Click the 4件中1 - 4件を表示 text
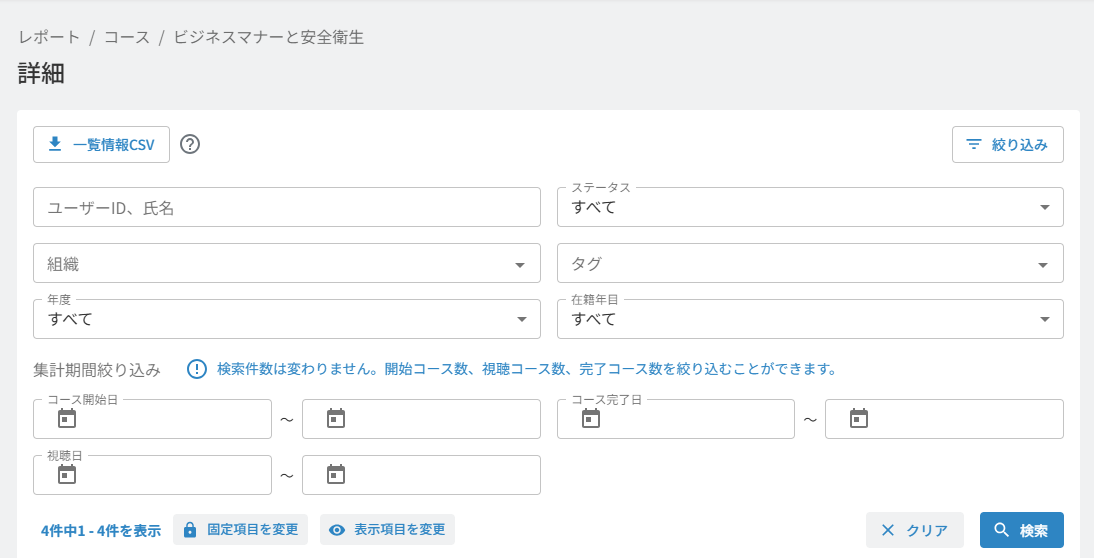1094x558 pixels. (100, 531)
